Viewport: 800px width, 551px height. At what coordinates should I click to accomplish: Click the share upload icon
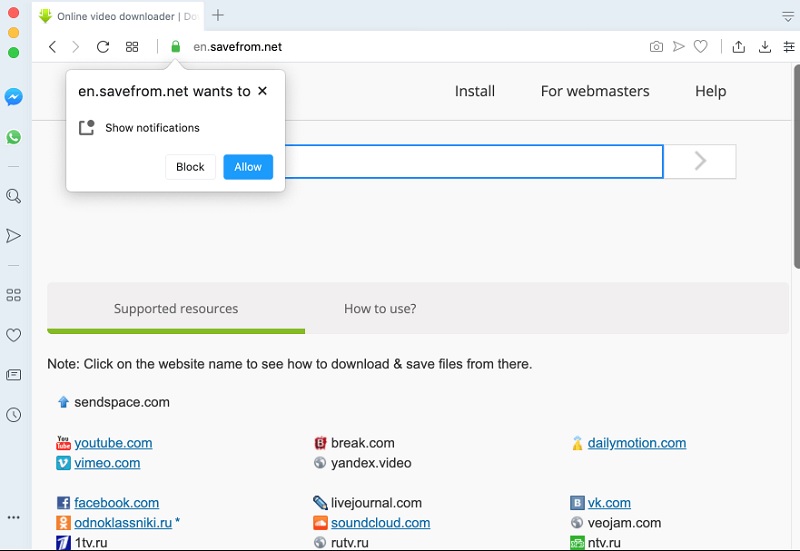[739, 47]
